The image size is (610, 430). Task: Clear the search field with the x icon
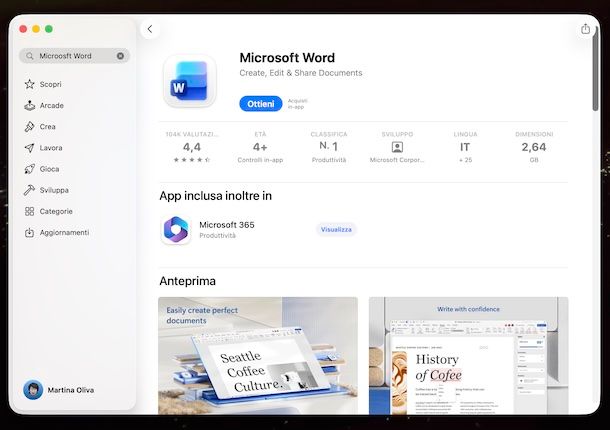pos(120,56)
